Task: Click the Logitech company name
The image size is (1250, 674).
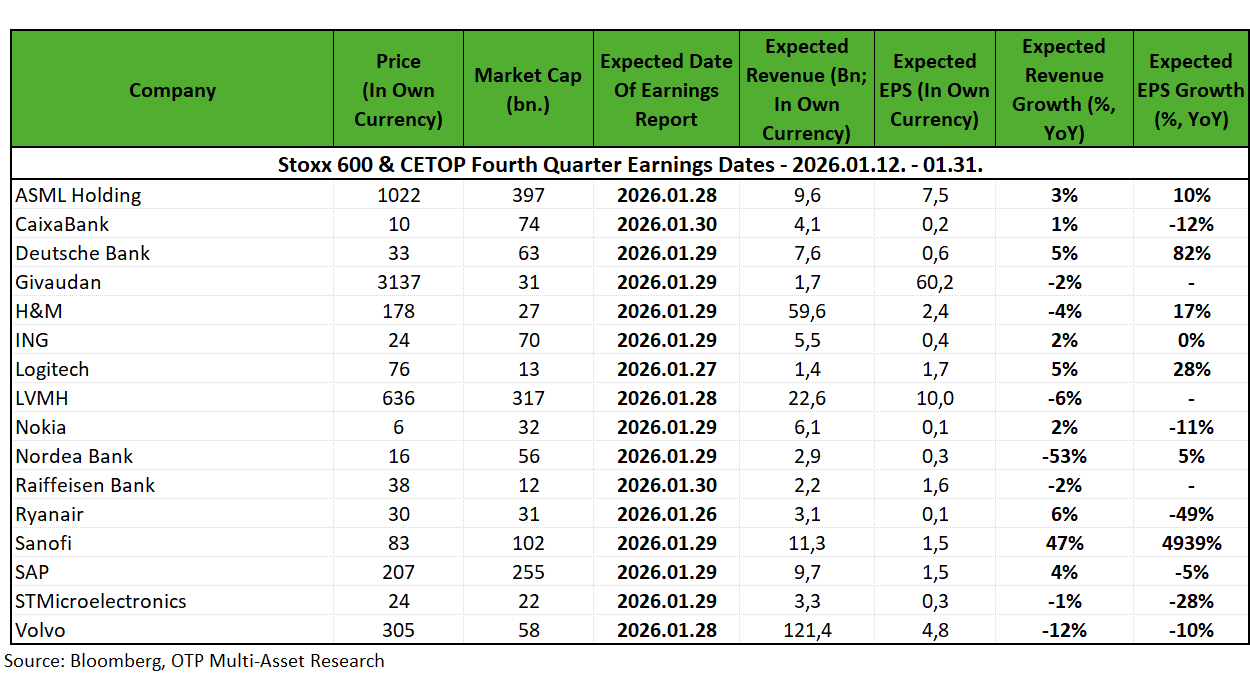Action: [52, 369]
